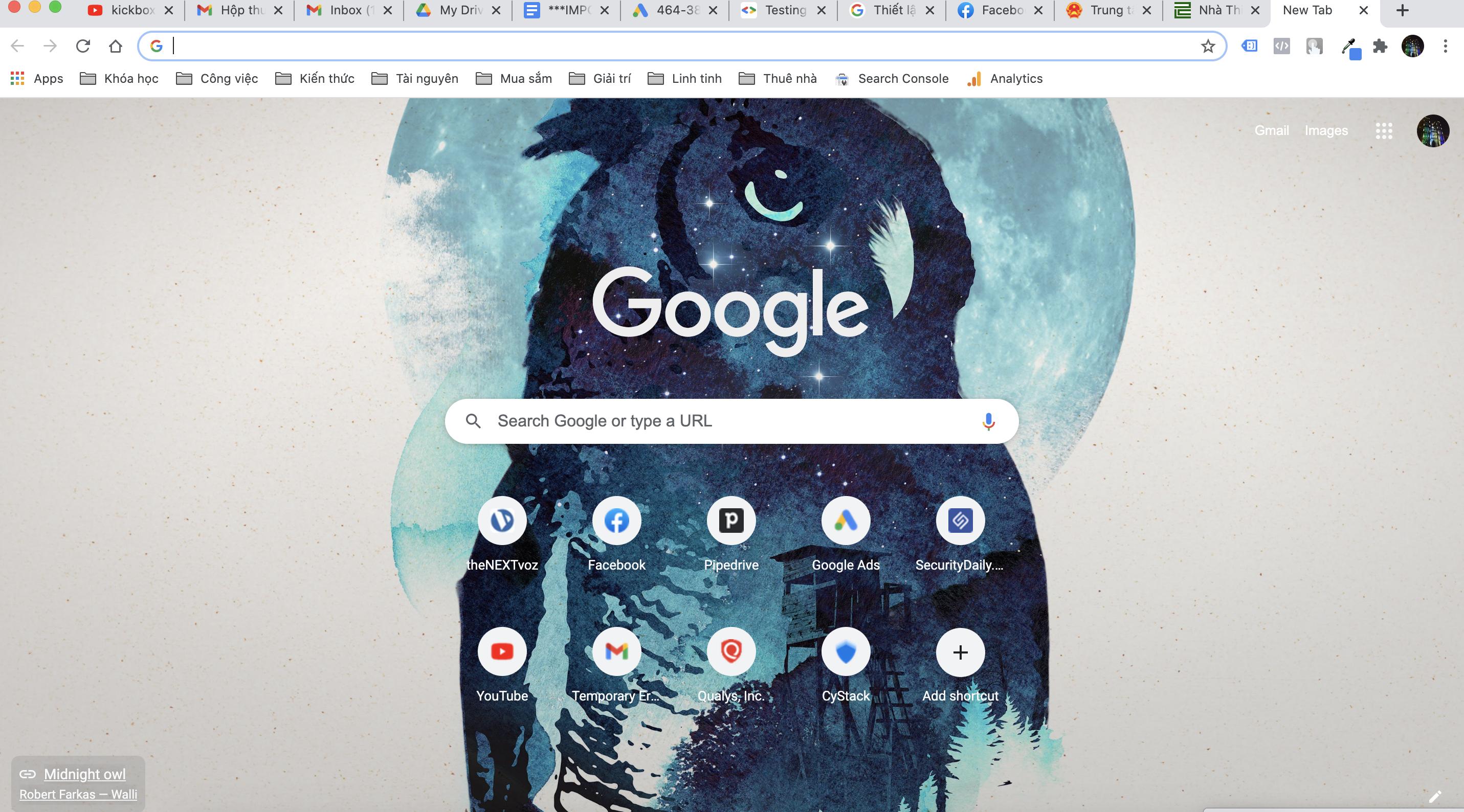Click the blue extension icon beside the bookmark star
The width and height of the screenshot is (1464, 812).
[x=1249, y=46]
